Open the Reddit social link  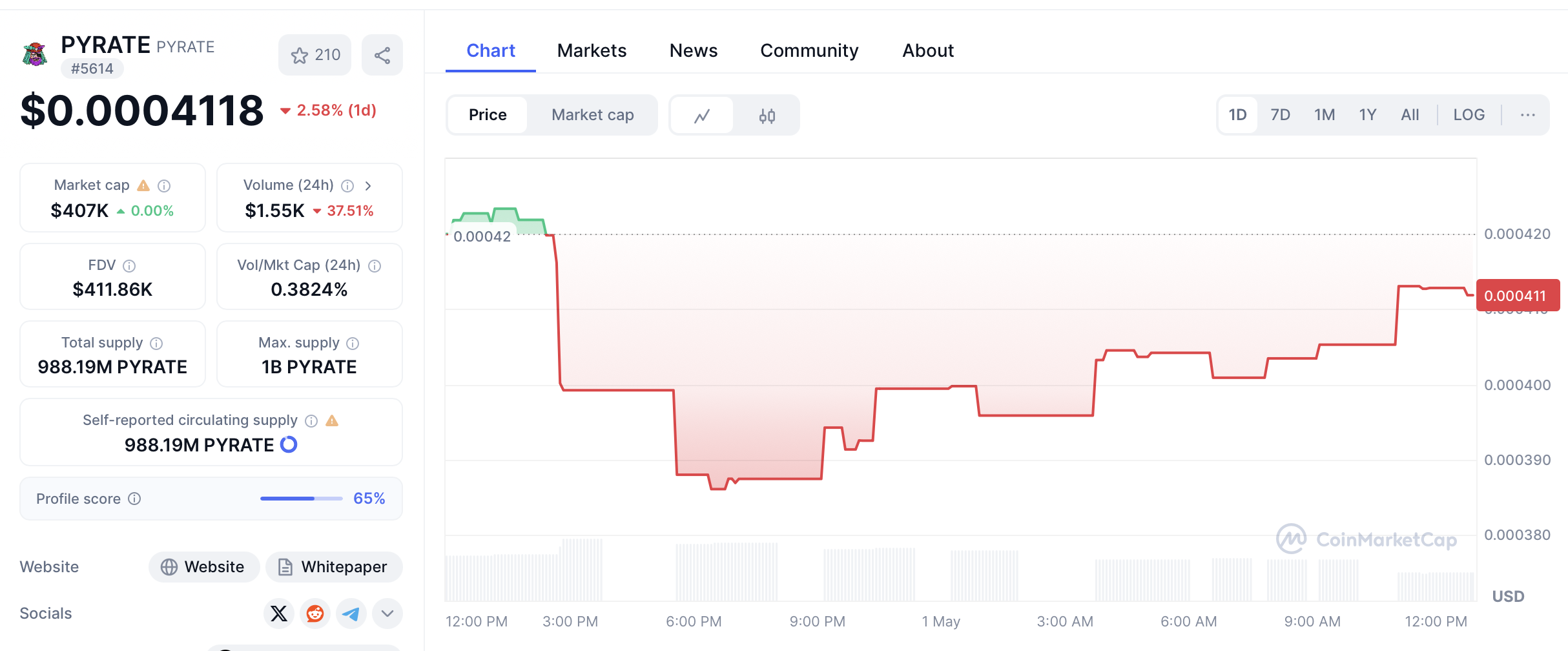315,614
